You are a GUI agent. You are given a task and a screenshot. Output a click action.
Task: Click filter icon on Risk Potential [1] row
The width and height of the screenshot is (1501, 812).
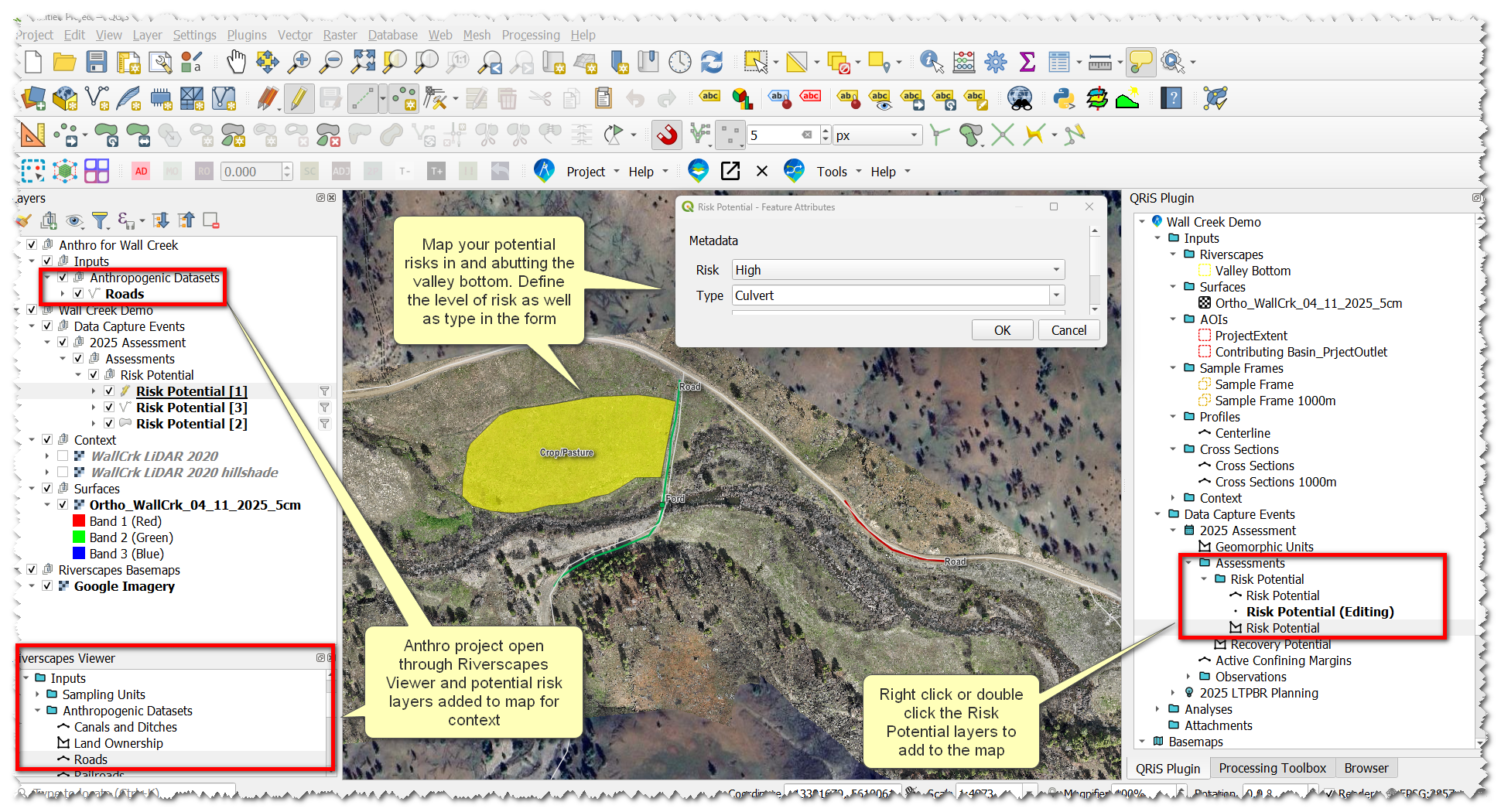[325, 391]
